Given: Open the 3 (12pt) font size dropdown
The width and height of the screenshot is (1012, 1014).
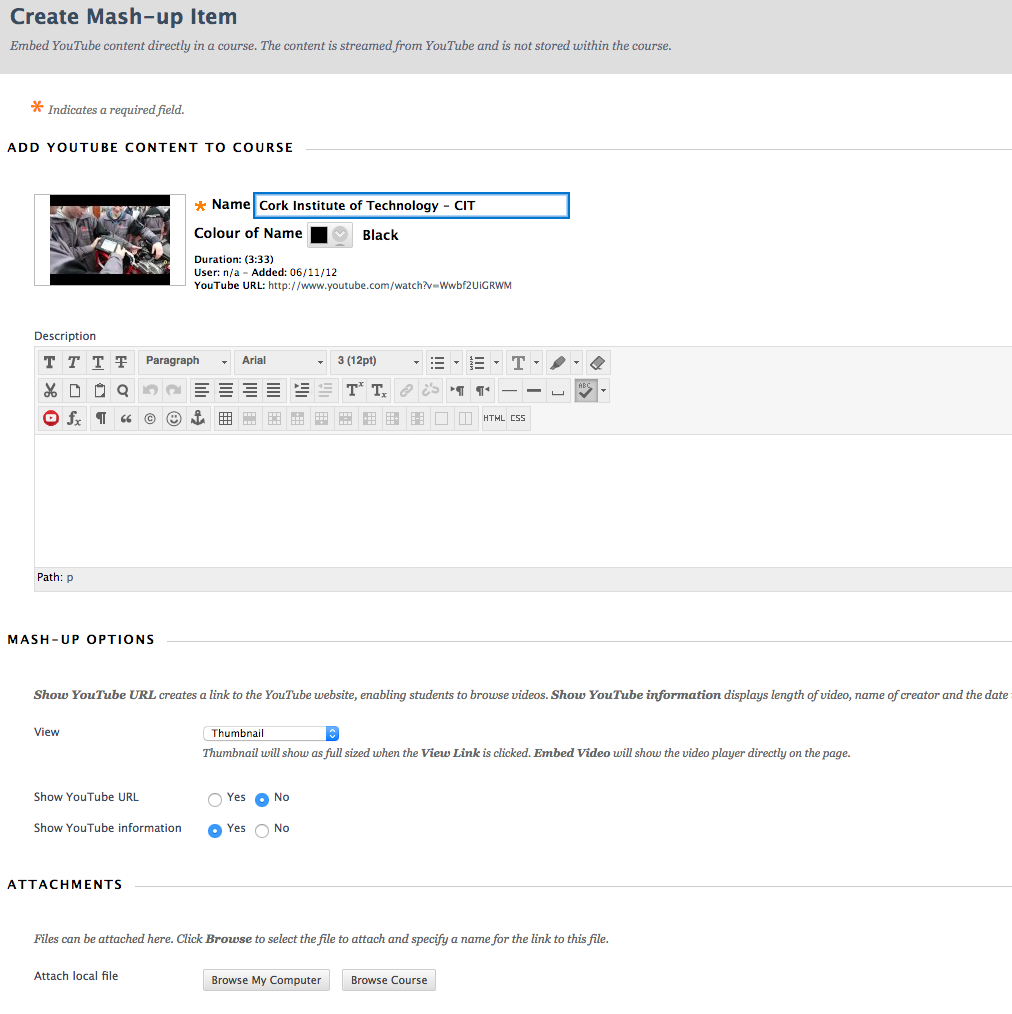Looking at the screenshot, I should 377,361.
